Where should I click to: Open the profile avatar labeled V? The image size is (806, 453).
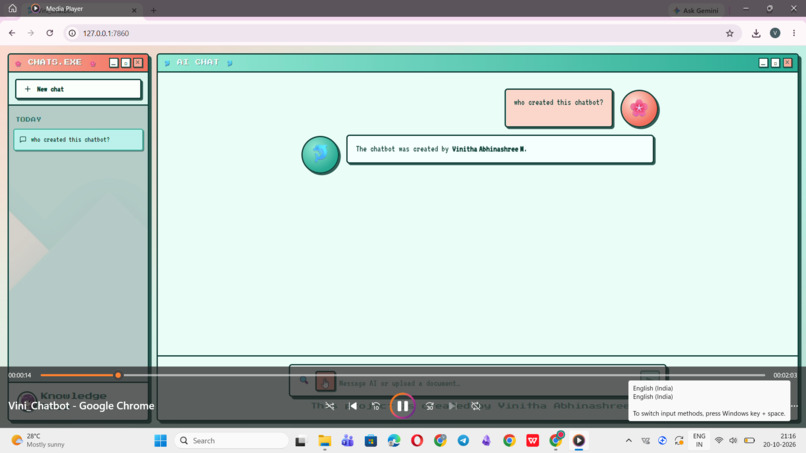[775, 33]
